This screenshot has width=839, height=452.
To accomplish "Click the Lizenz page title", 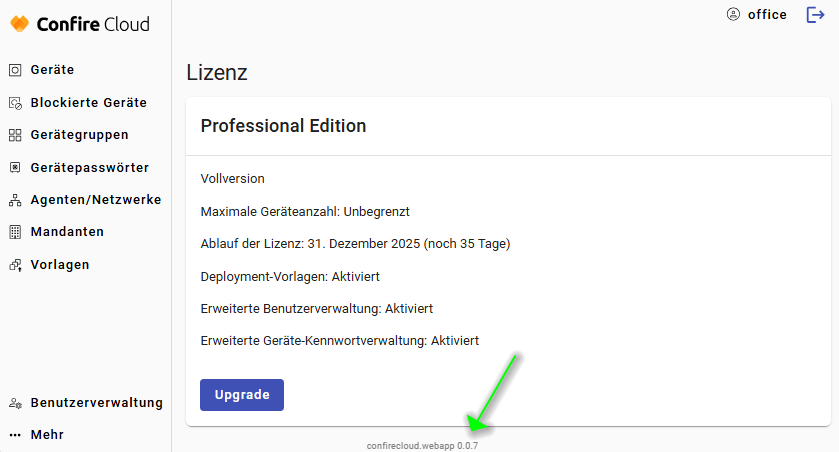I will 217,73.
